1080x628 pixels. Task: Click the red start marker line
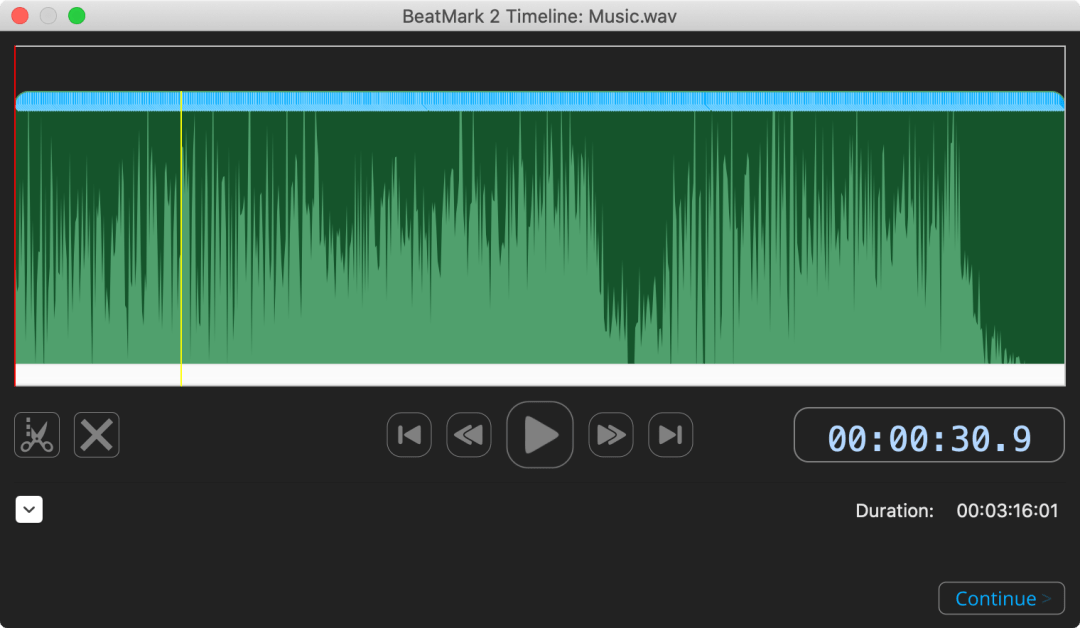pos(15,216)
